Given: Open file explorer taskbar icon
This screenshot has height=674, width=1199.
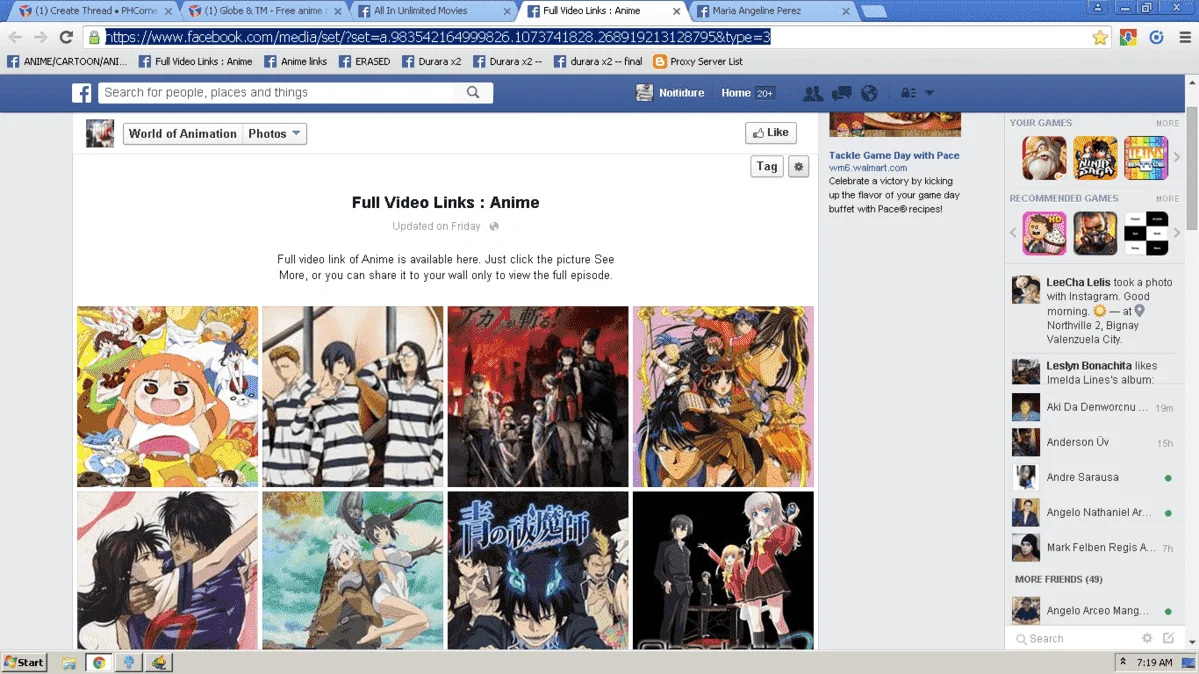Looking at the screenshot, I should (69, 663).
